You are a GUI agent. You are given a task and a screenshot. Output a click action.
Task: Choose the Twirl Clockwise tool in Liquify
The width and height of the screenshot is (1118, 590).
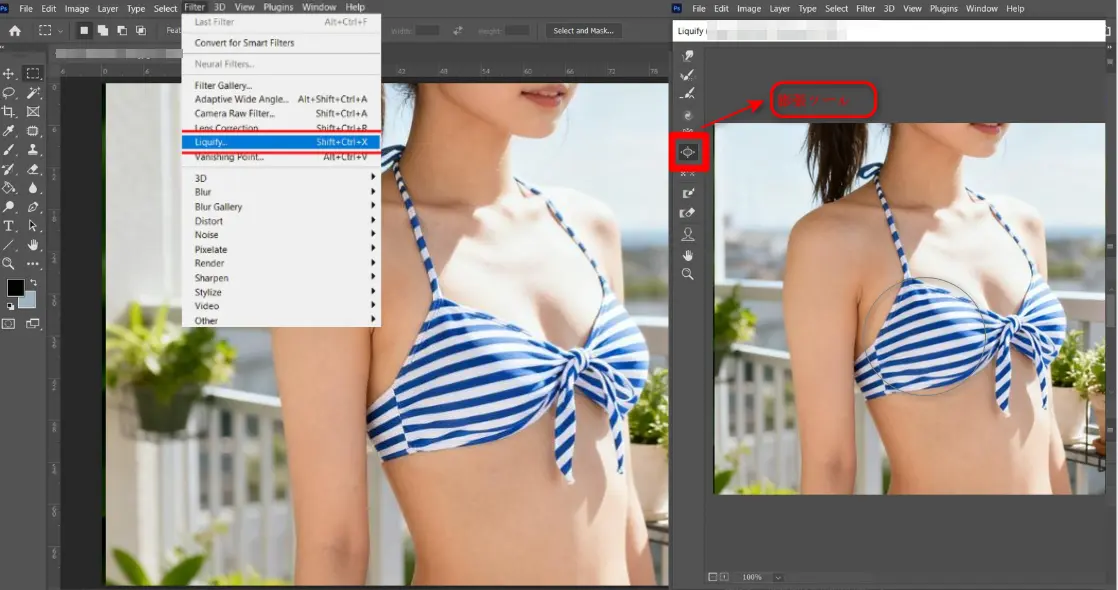[687, 114]
